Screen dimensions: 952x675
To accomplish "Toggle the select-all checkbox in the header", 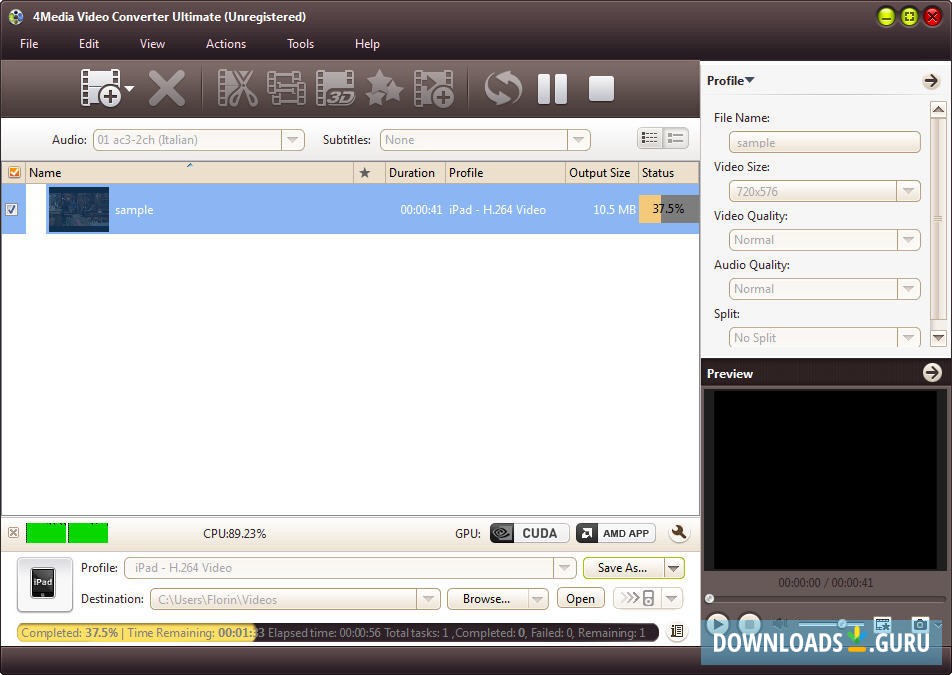I will (14, 172).
